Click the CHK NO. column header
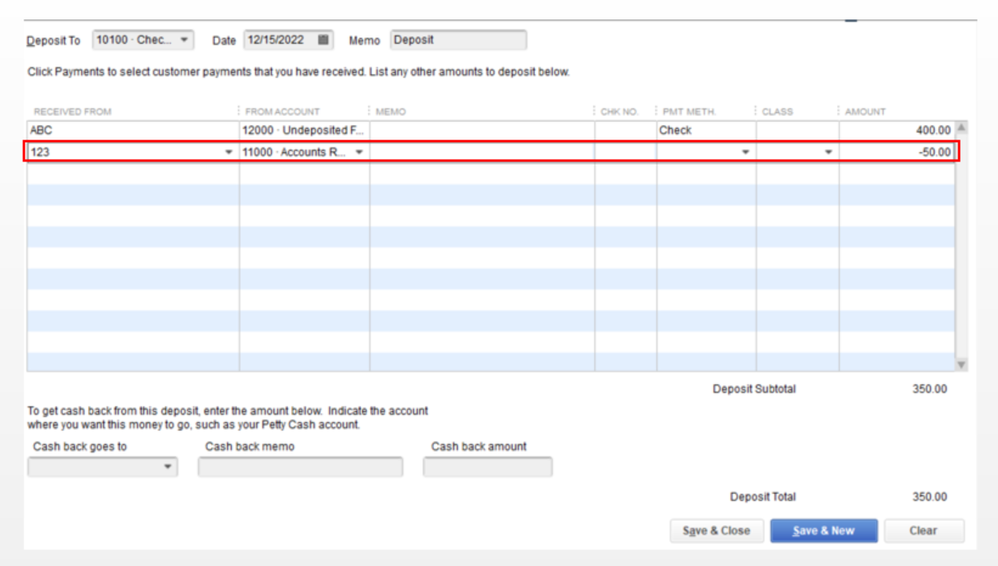This screenshot has height=566, width=998. click(x=619, y=111)
